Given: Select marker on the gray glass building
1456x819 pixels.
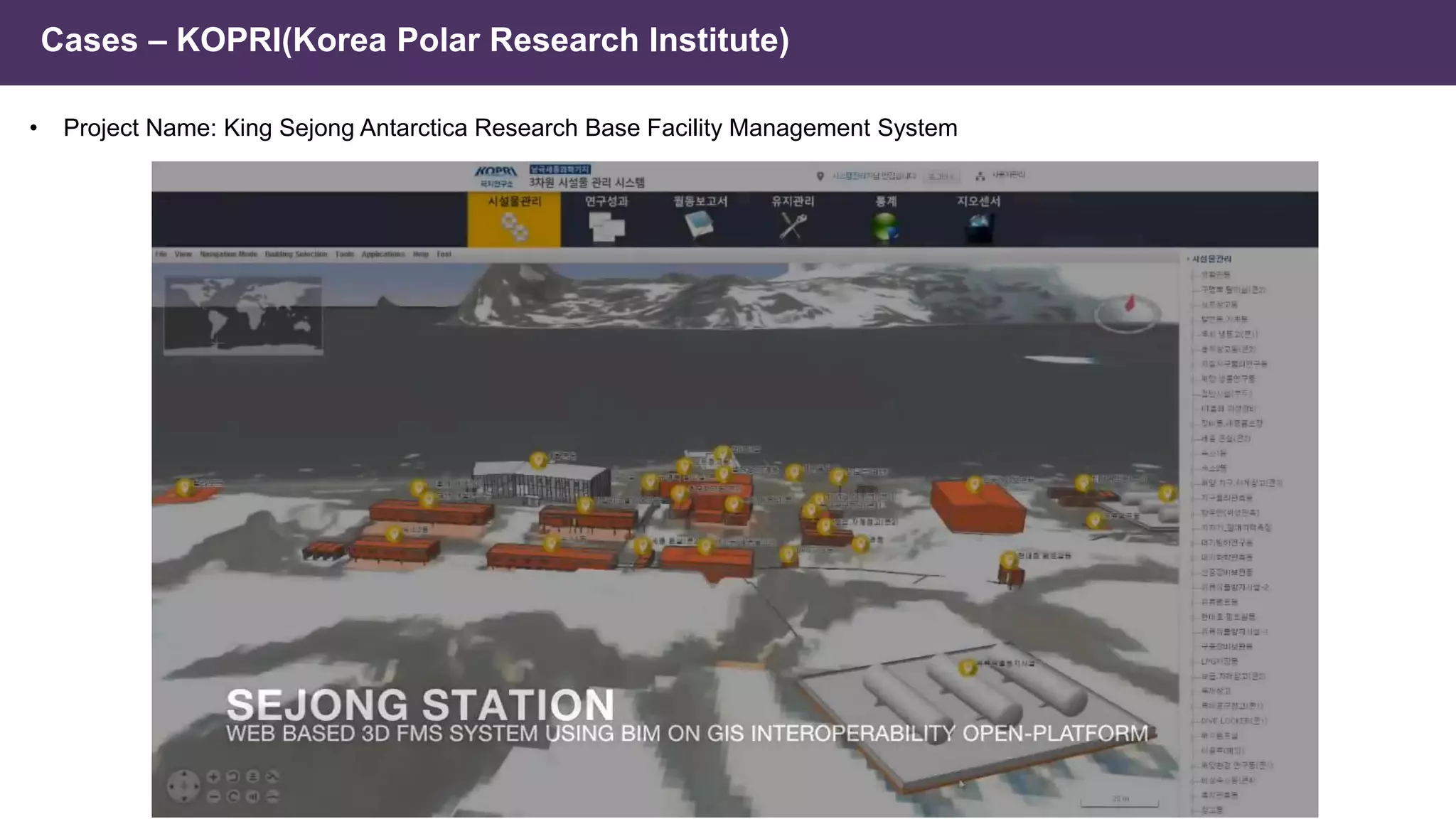Looking at the screenshot, I should [x=539, y=460].
